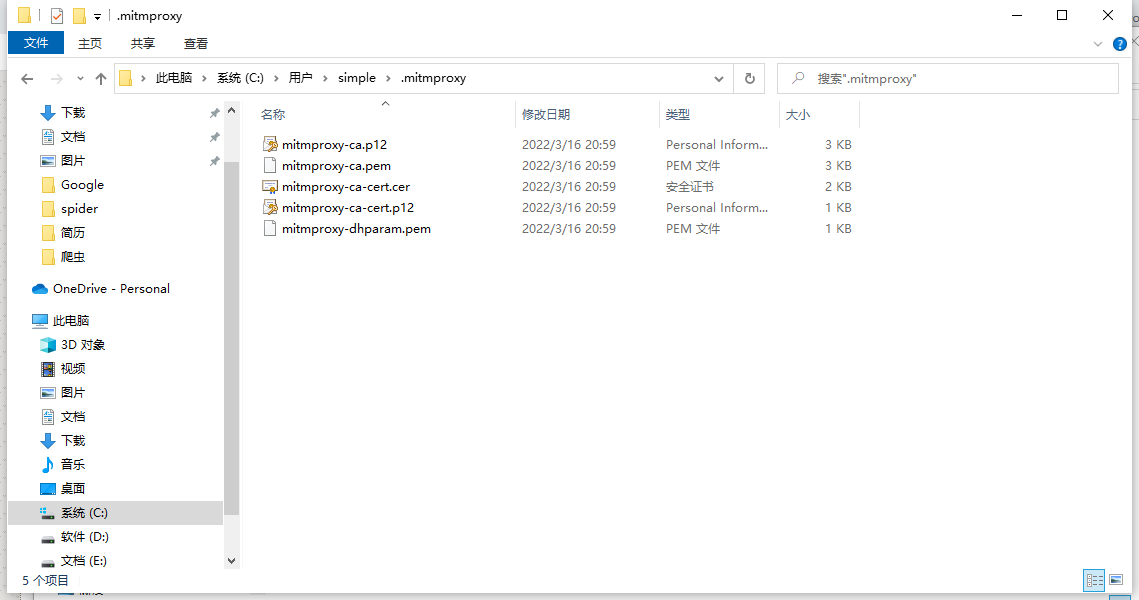Click the properties icon in quick access toolbar

[57, 15]
